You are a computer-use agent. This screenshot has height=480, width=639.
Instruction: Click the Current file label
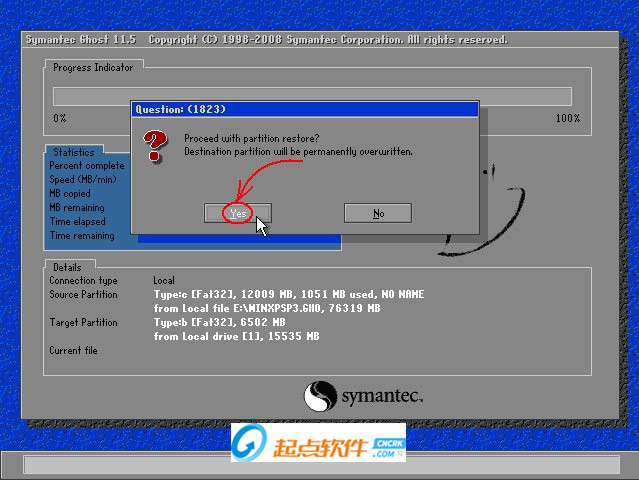73,350
